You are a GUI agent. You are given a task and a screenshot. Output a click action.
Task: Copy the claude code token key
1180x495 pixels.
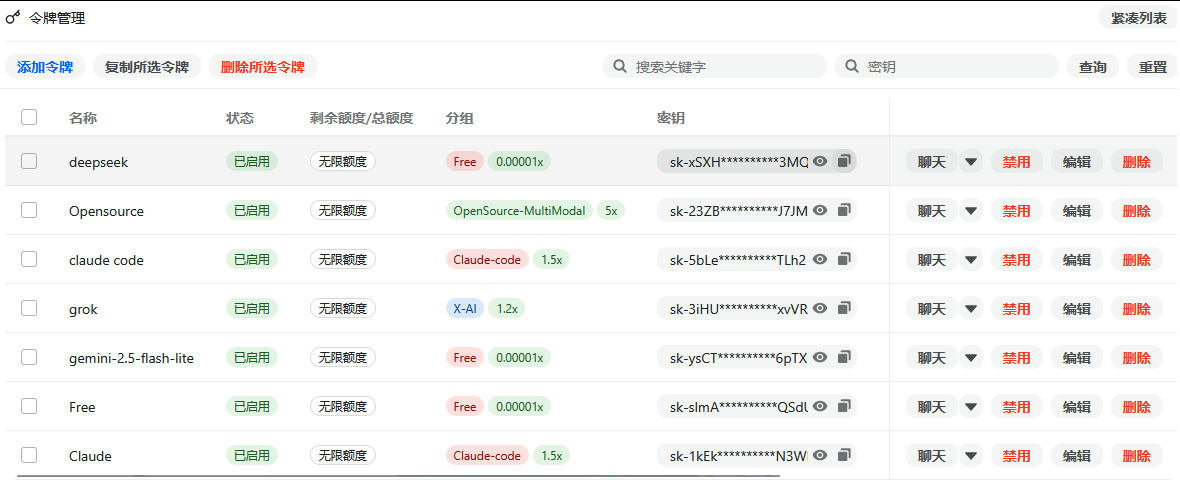point(844,259)
